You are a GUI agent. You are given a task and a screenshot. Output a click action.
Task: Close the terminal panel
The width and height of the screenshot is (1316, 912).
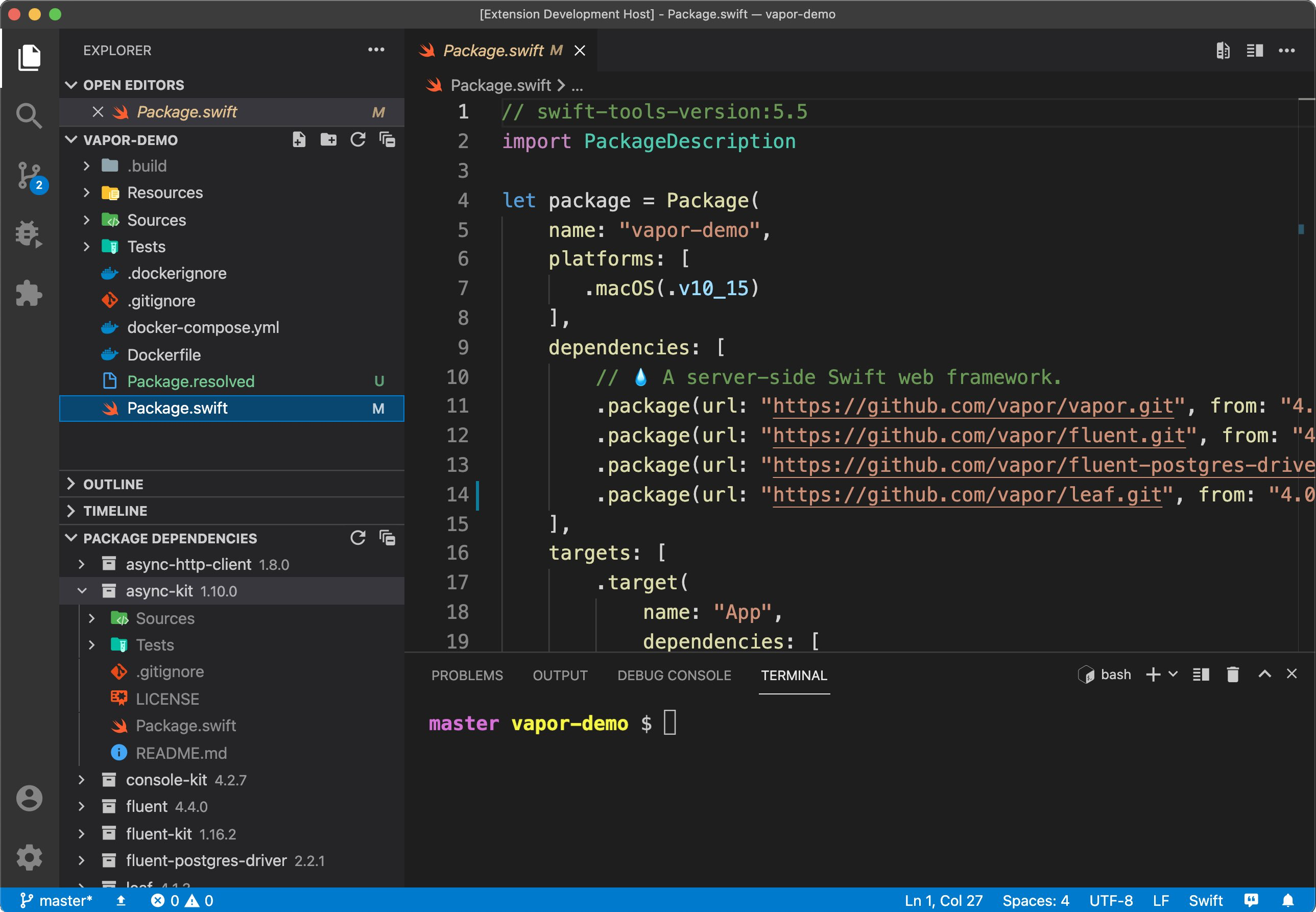(1291, 674)
